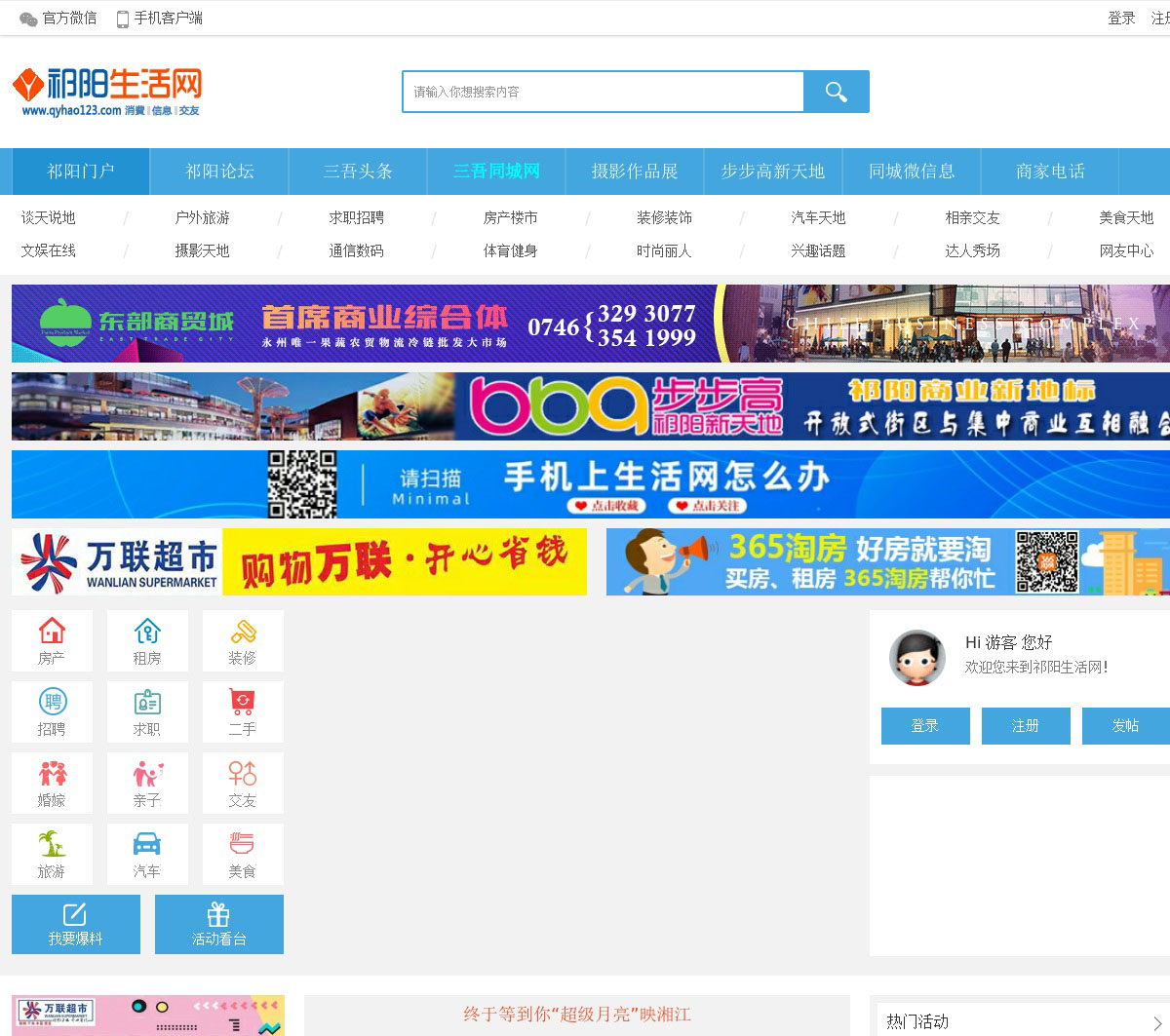Open the 三吾头条 nav tab
1170x1036 pixels.
click(x=358, y=172)
